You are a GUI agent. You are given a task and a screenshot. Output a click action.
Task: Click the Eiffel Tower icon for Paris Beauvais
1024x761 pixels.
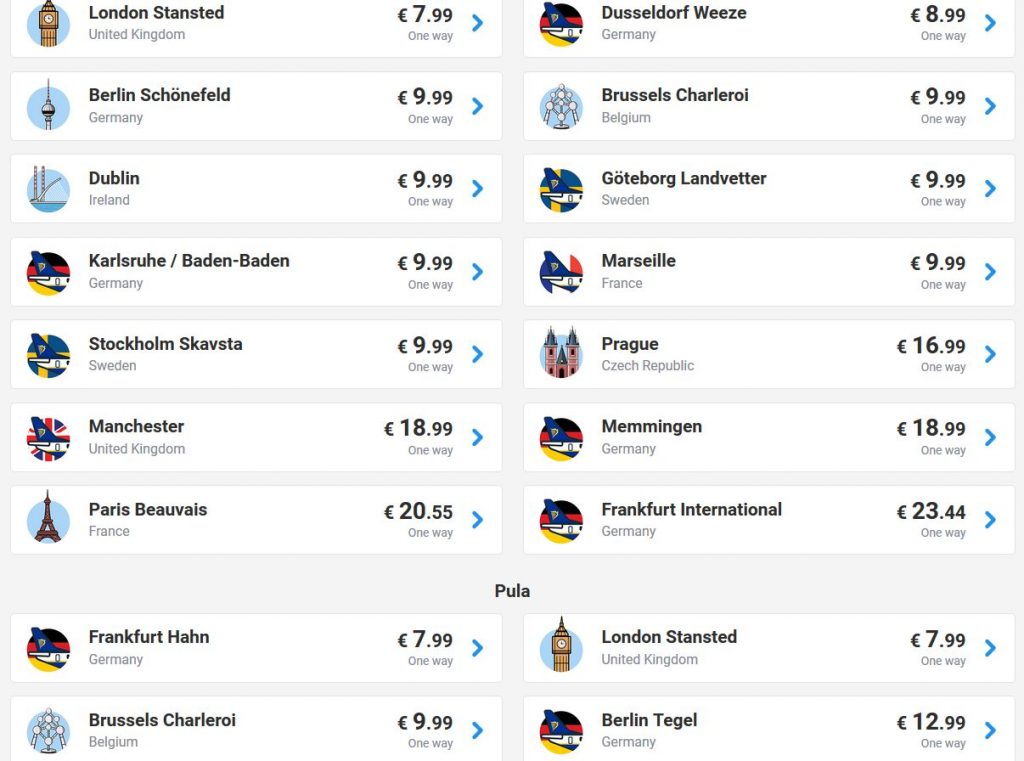click(x=48, y=520)
